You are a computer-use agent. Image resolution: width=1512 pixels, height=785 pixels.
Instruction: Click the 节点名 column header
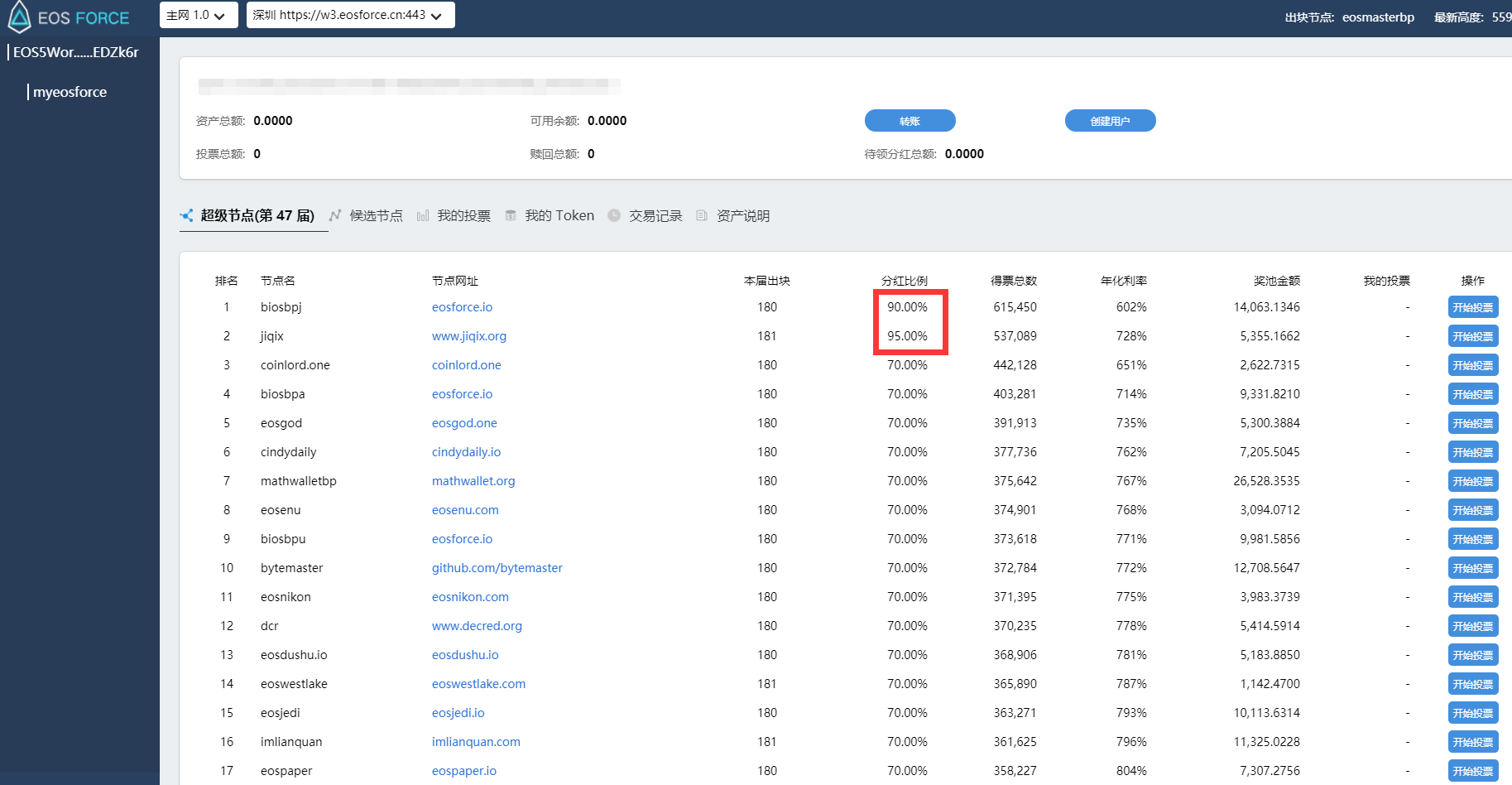click(x=278, y=281)
